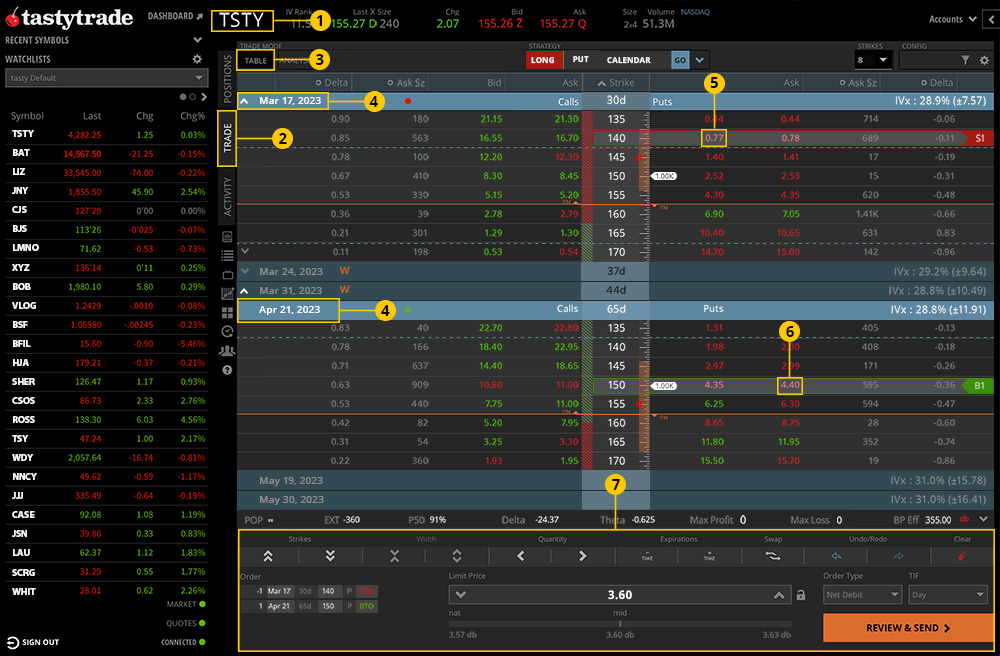Move strikes up with double up arrows
1000x656 pixels.
pyautogui.click(x=268, y=556)
